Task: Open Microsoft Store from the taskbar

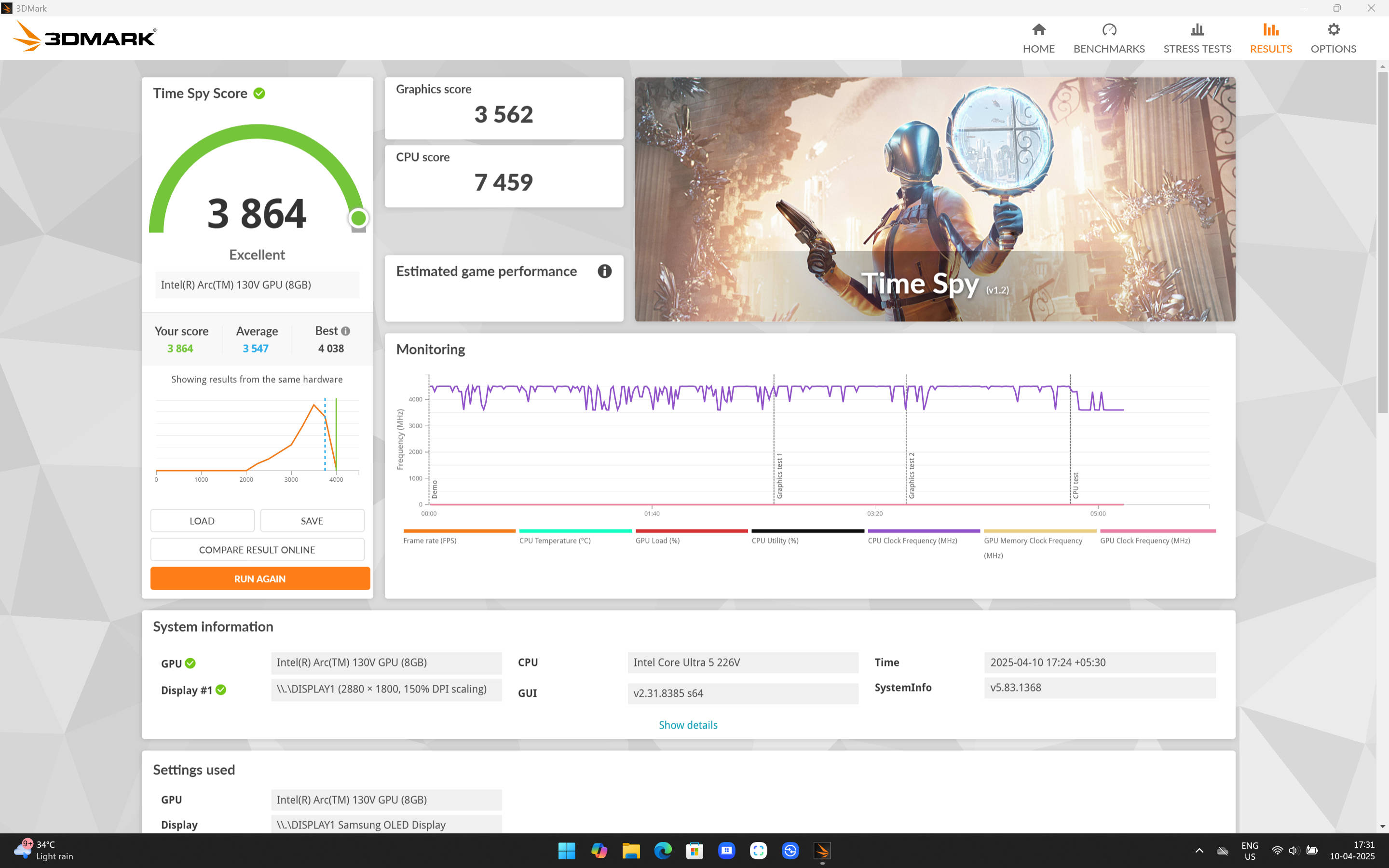Action: [x=694, y=850]
